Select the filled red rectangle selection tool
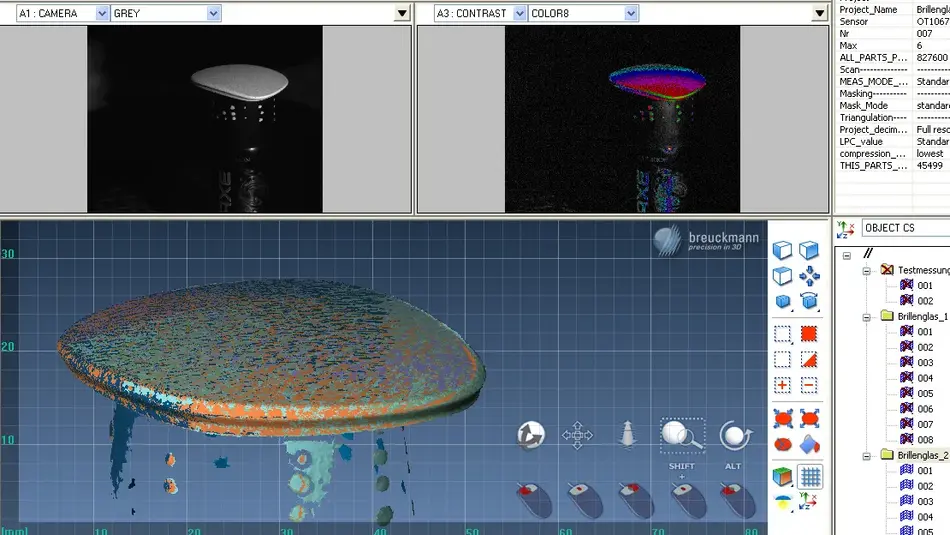 pyautogui.click(x=809, y=334)
